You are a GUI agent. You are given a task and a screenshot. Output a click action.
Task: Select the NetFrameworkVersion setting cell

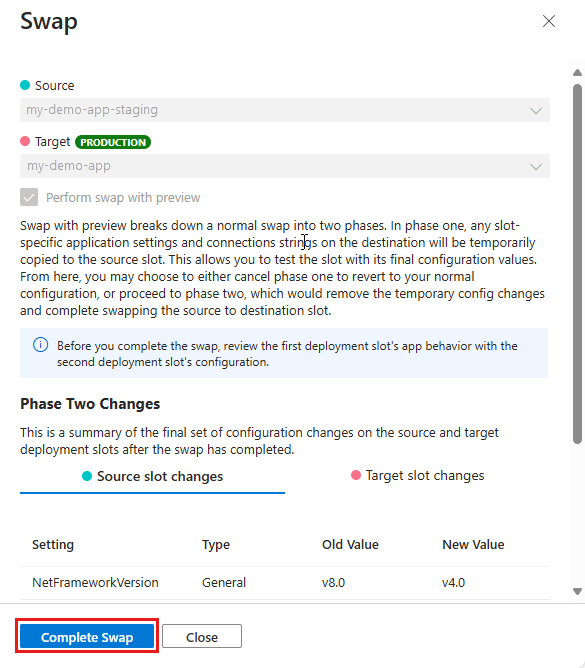tap(95, 582)
